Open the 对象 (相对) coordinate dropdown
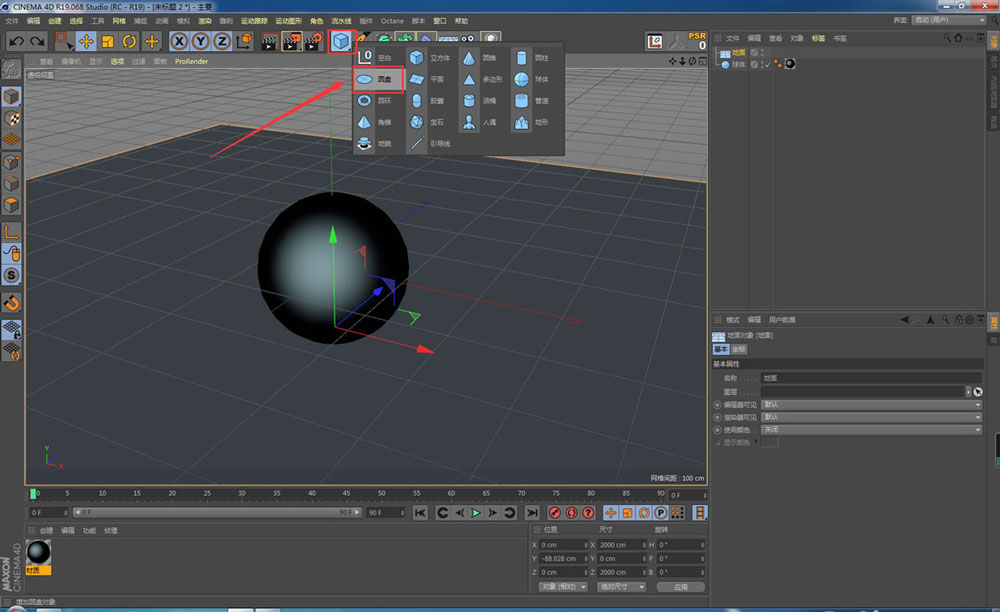This screenshot has width=1000, height=612. (563, 586)
